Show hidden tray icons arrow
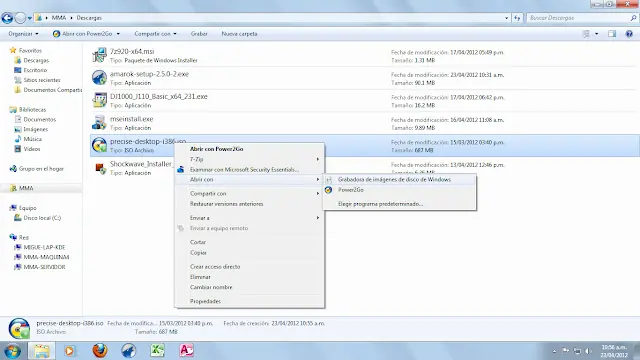640x360 pixels. [x=554, y=351]
